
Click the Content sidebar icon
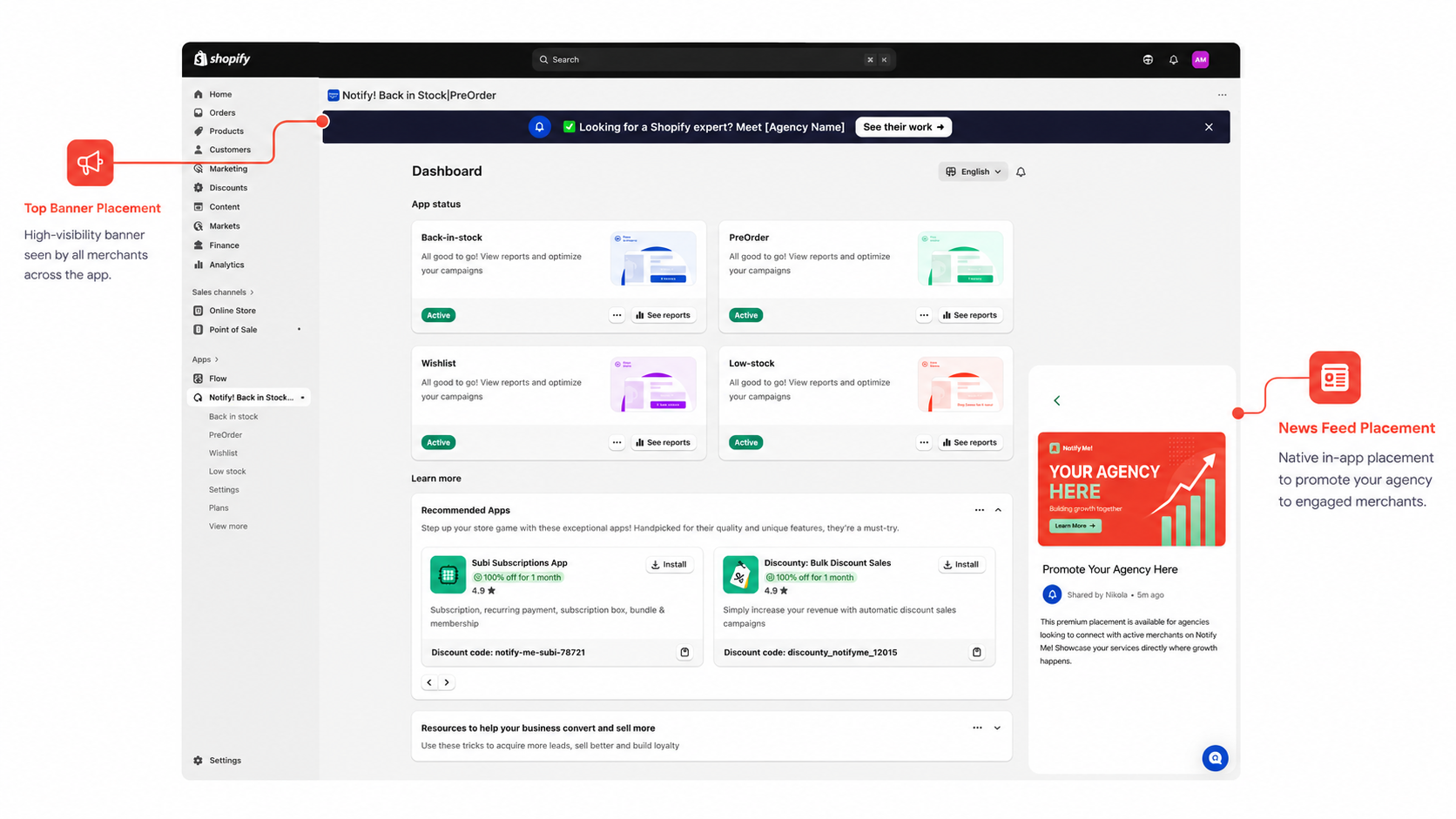199,207
